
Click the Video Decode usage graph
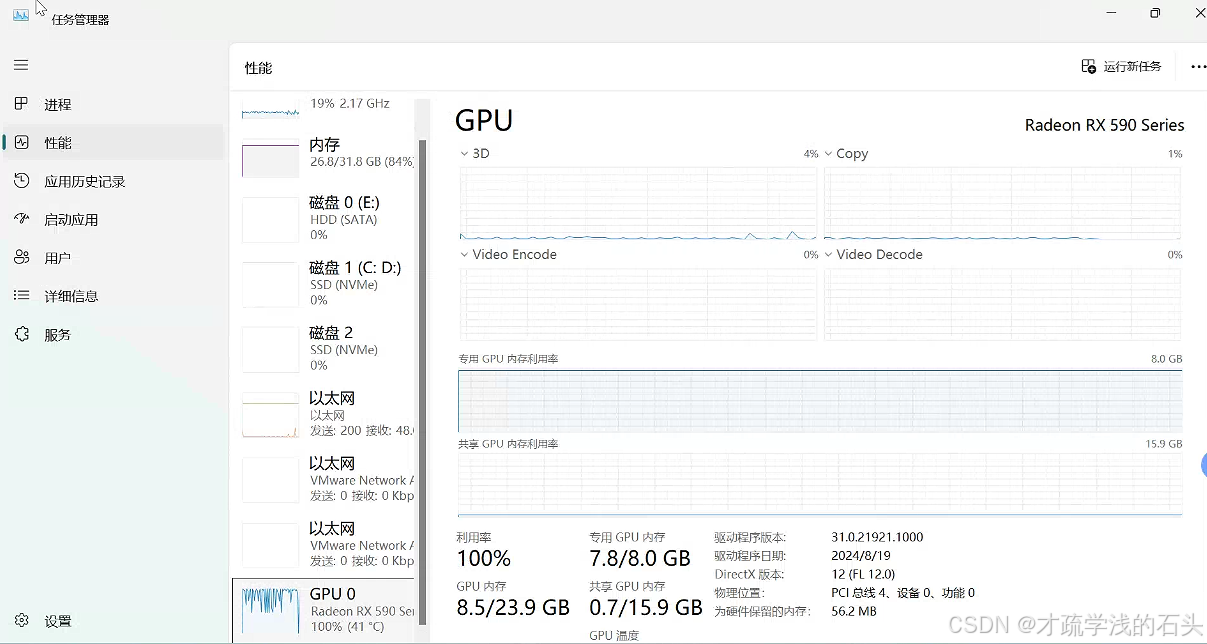1002,303
